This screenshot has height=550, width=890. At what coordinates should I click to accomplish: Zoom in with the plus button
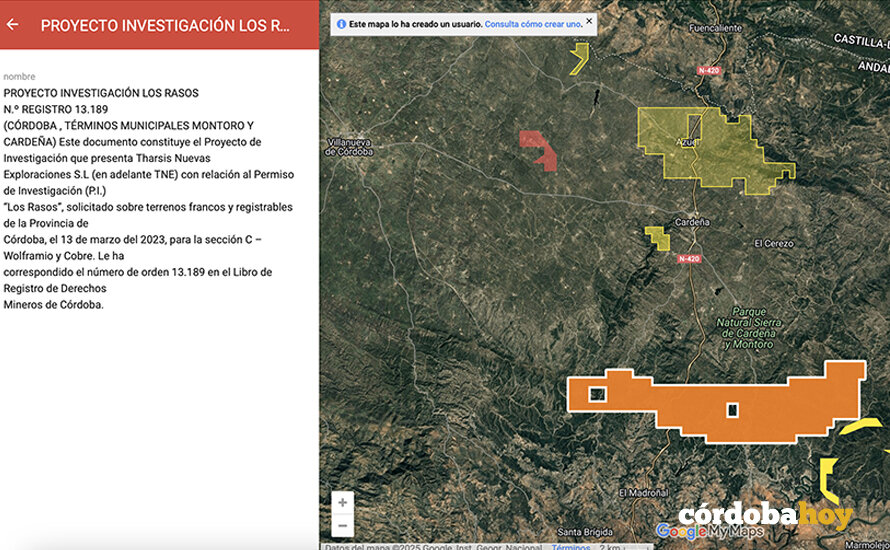[x=342, y=502]
